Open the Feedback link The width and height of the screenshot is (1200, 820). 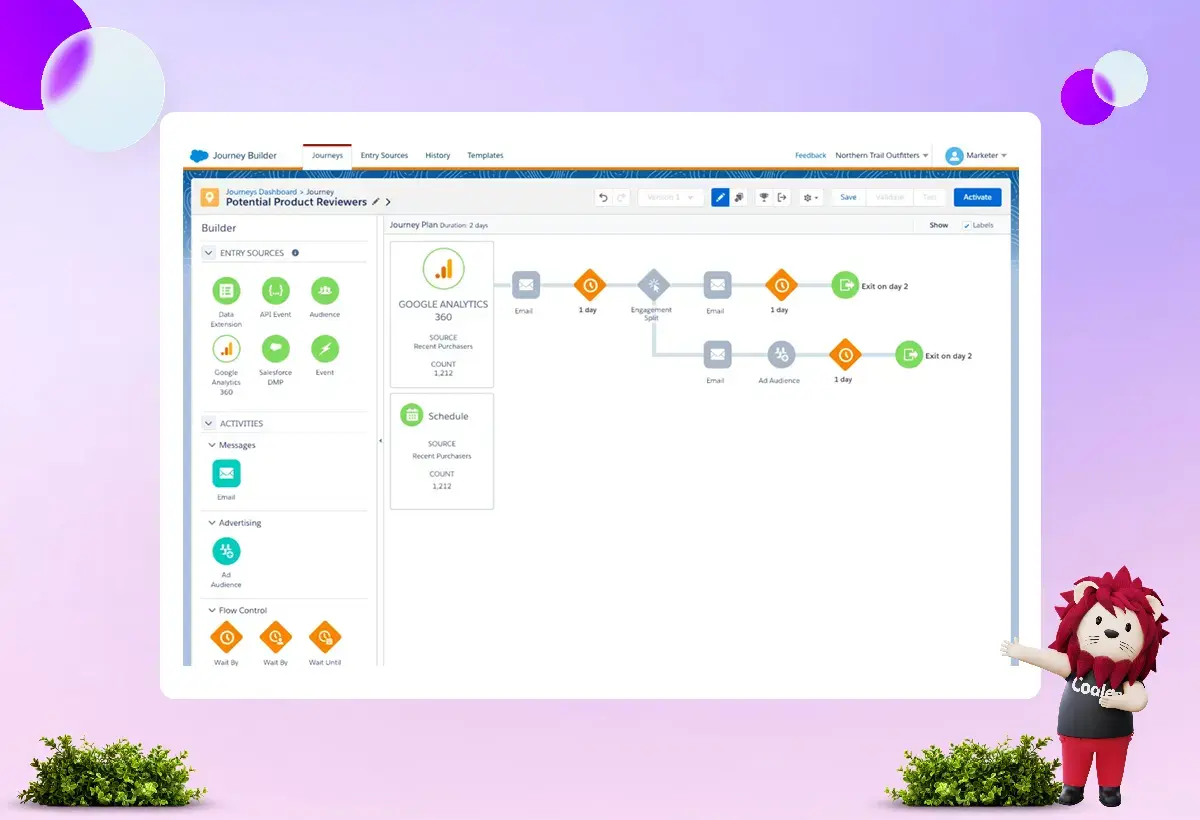pos(811,155)
